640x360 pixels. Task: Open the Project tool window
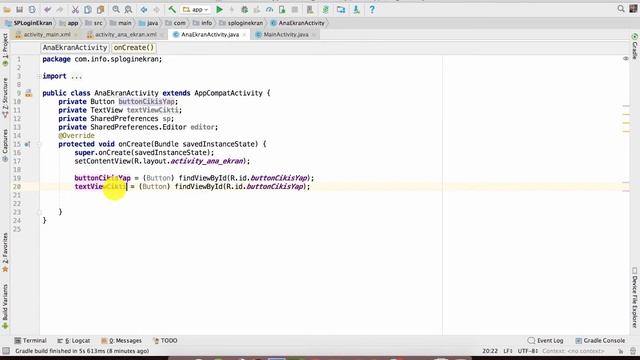click(x=5, y=50)
